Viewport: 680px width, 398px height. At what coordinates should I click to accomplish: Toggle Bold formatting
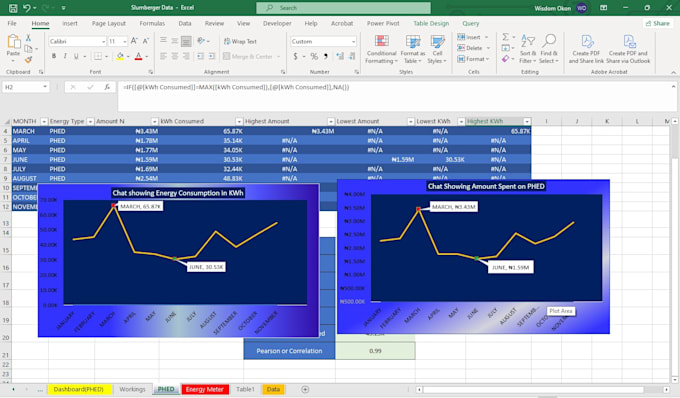54,56
